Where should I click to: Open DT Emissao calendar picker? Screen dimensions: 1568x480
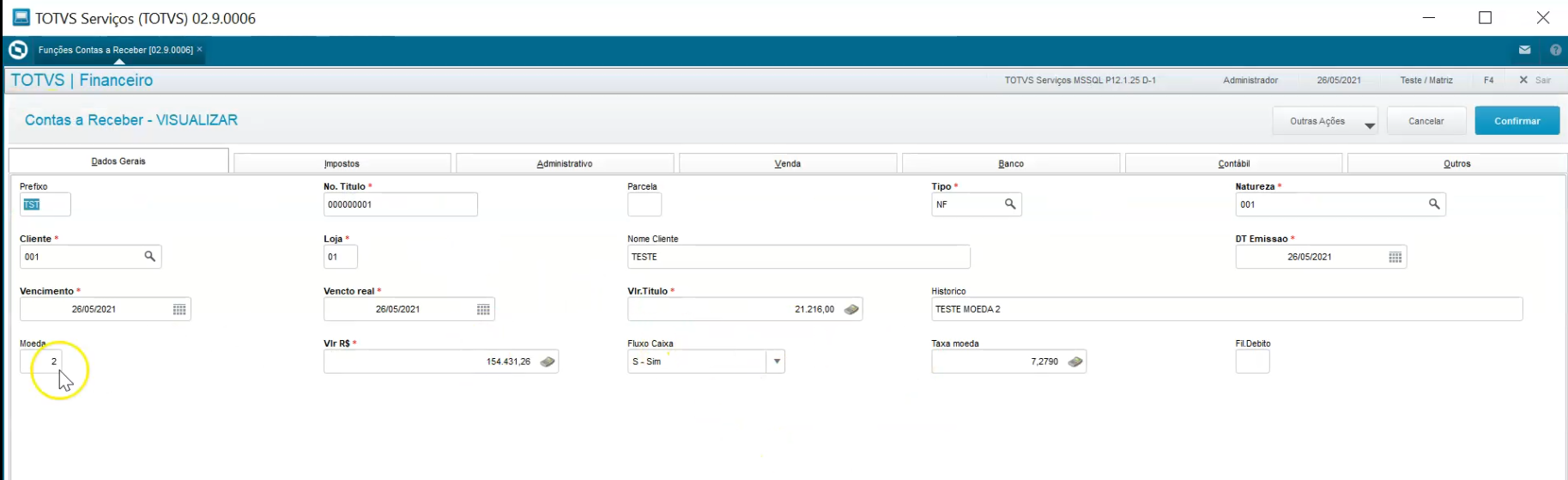[x=1395, y=257]
